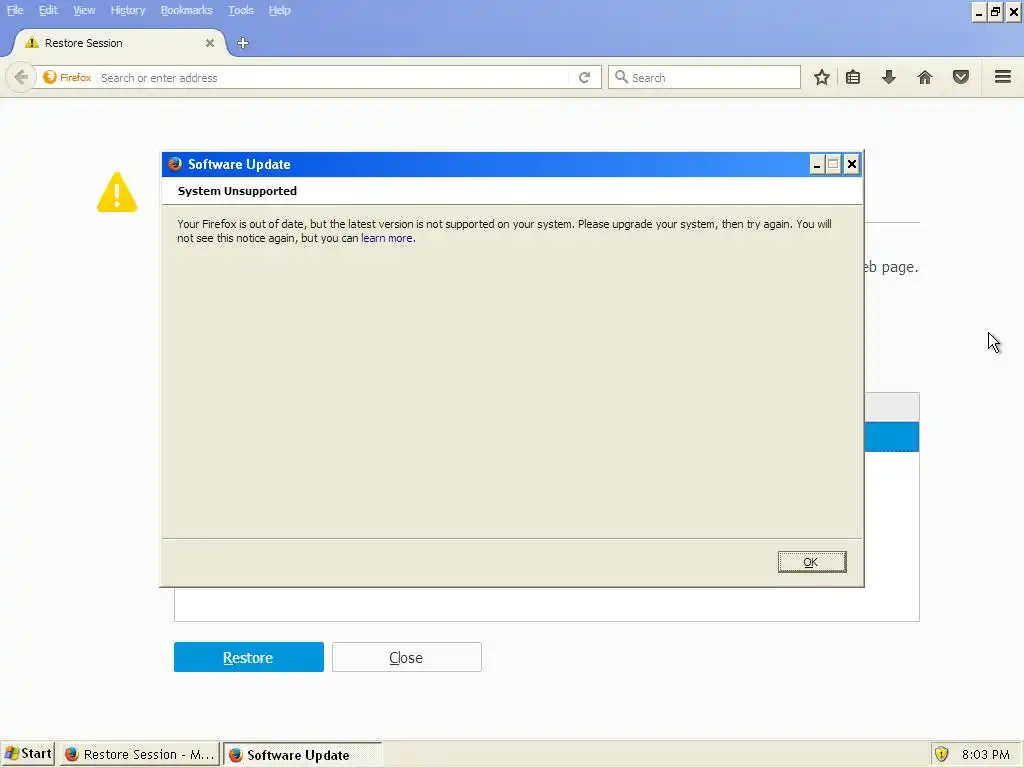Open the File menu
1024x768 pixels.
click(15, 10)
